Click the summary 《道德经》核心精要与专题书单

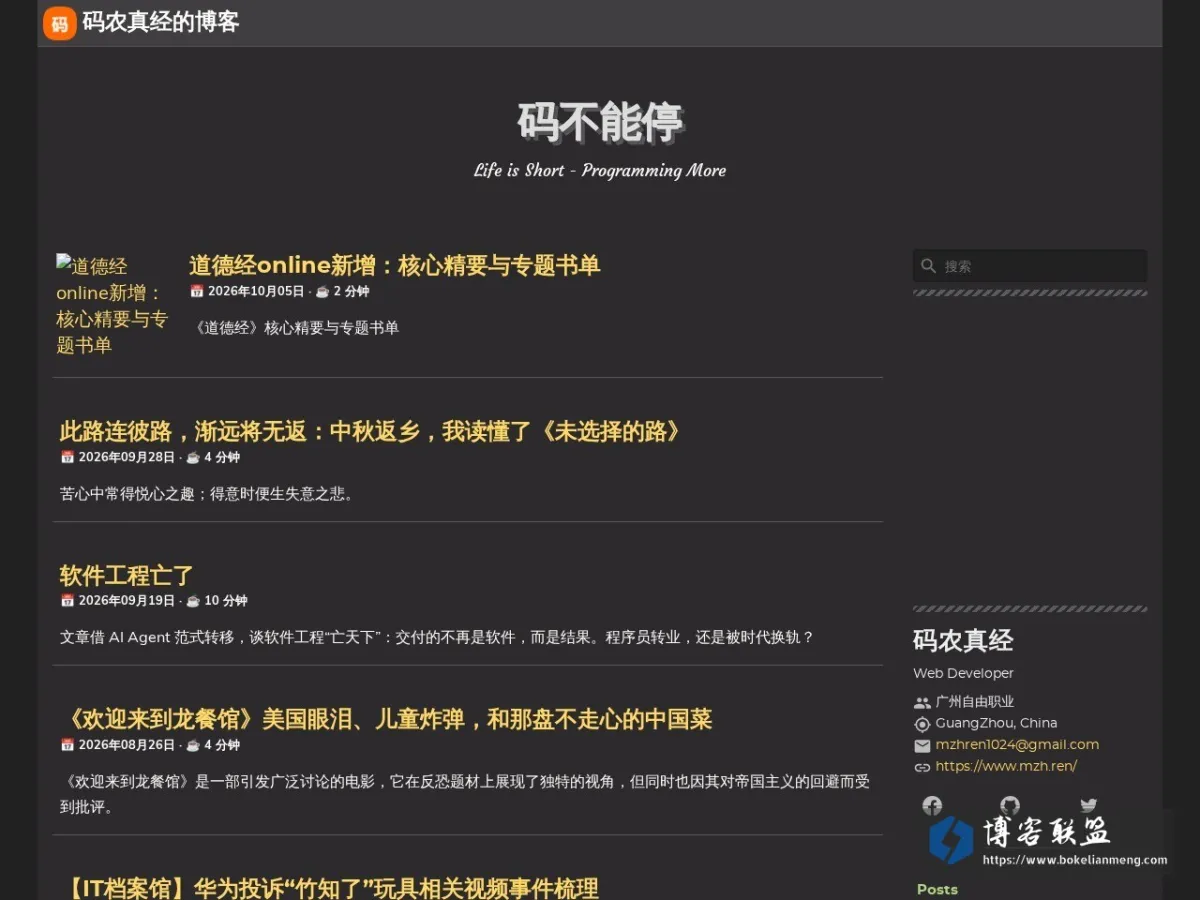click(294, 328)
